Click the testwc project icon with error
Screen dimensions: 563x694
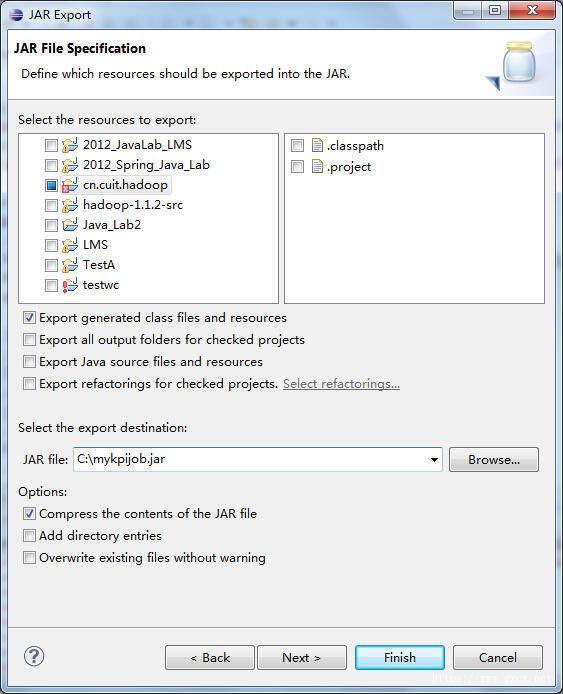69,285
